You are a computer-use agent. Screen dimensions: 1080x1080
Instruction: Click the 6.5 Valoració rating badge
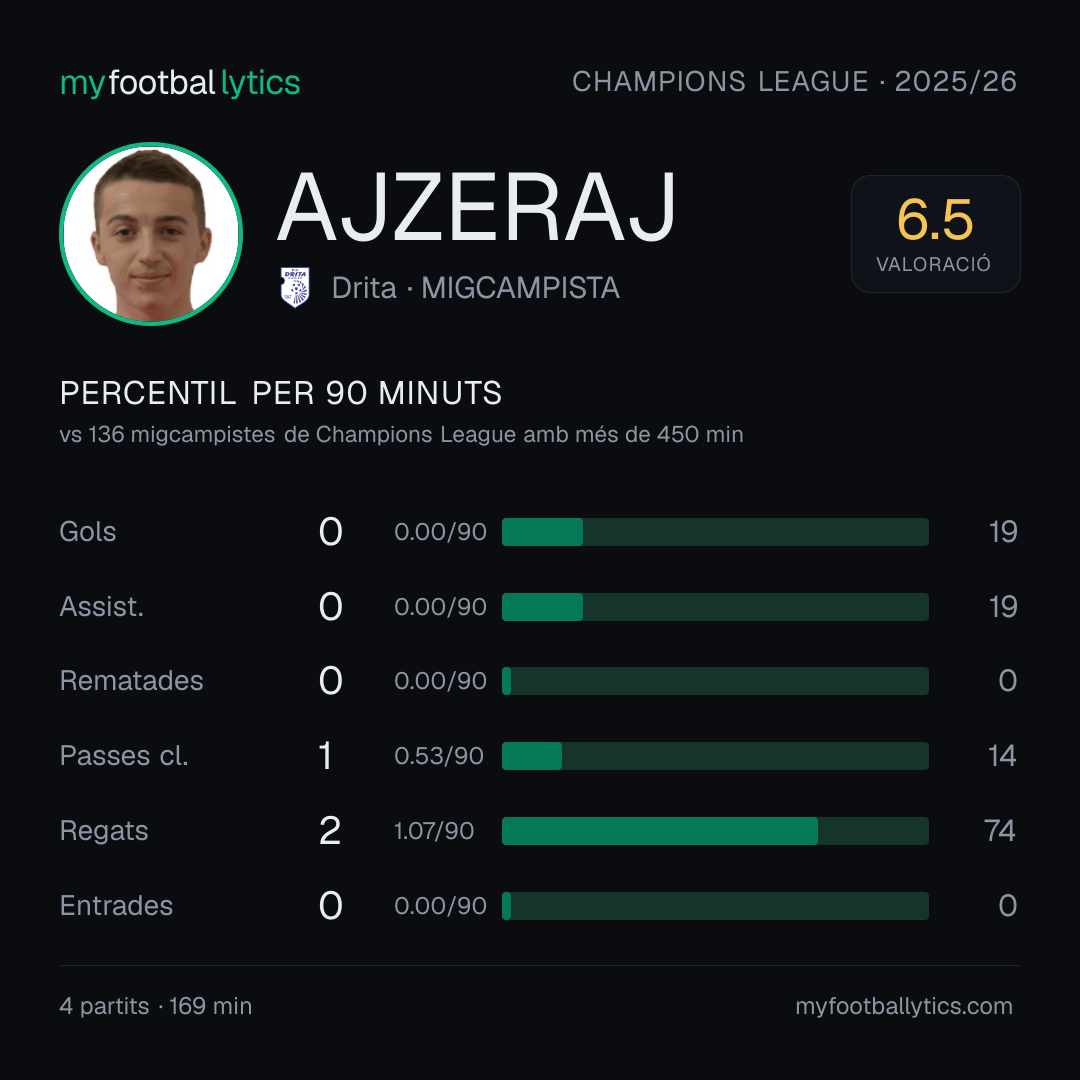click(935, 234)
